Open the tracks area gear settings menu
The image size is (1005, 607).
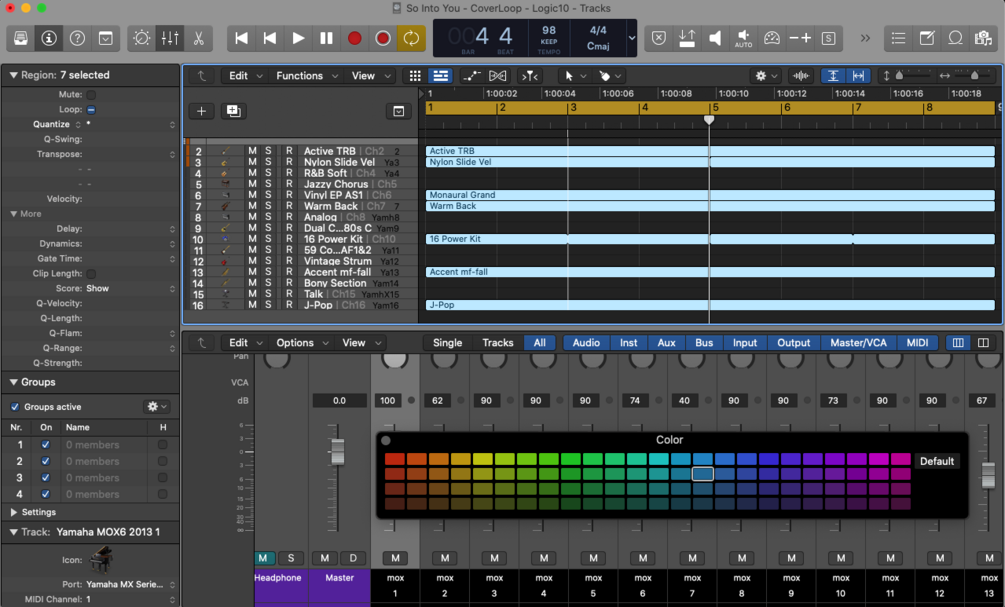[x=766, y=76]
